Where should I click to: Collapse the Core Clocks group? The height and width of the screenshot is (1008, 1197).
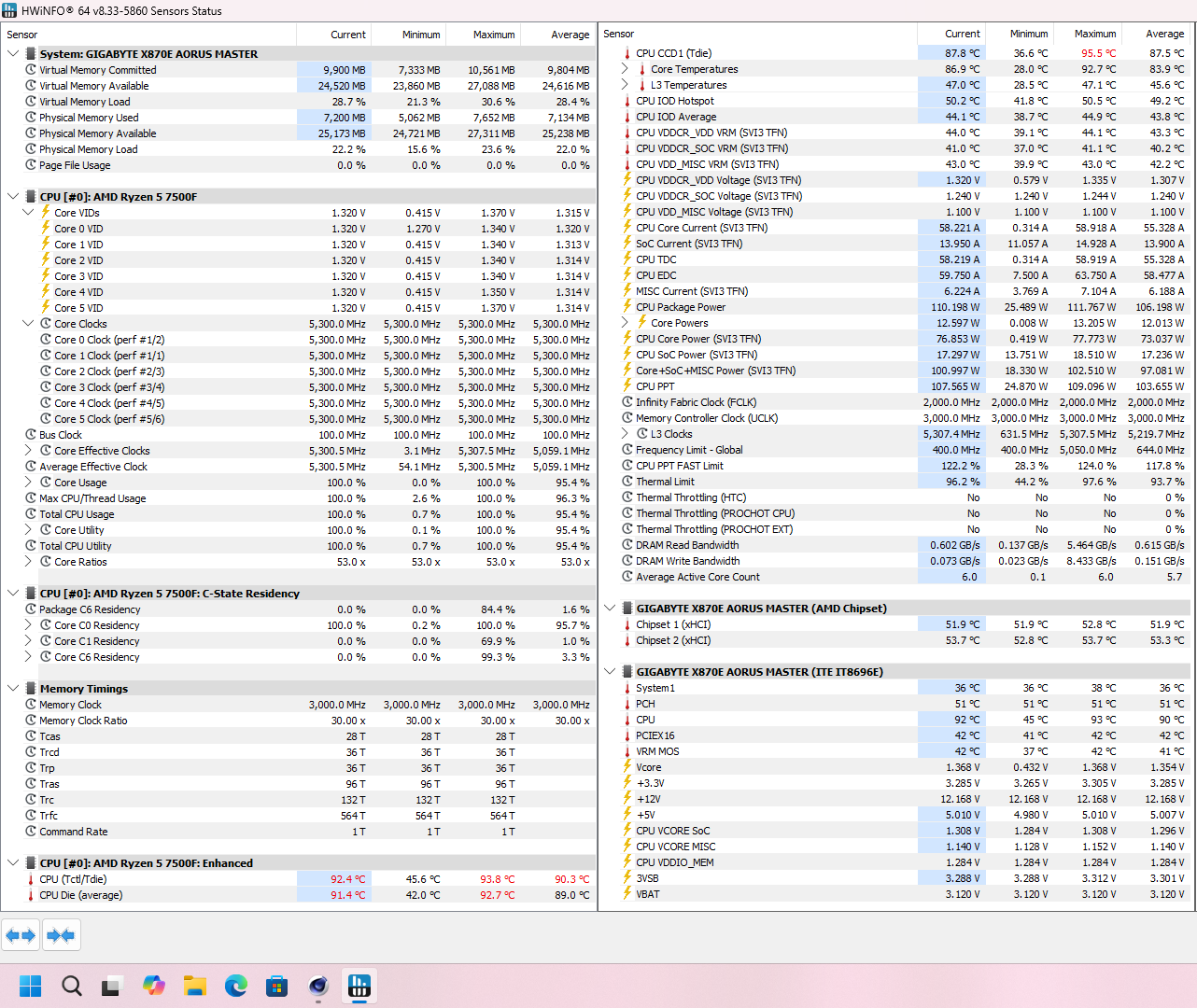[28, 324]
